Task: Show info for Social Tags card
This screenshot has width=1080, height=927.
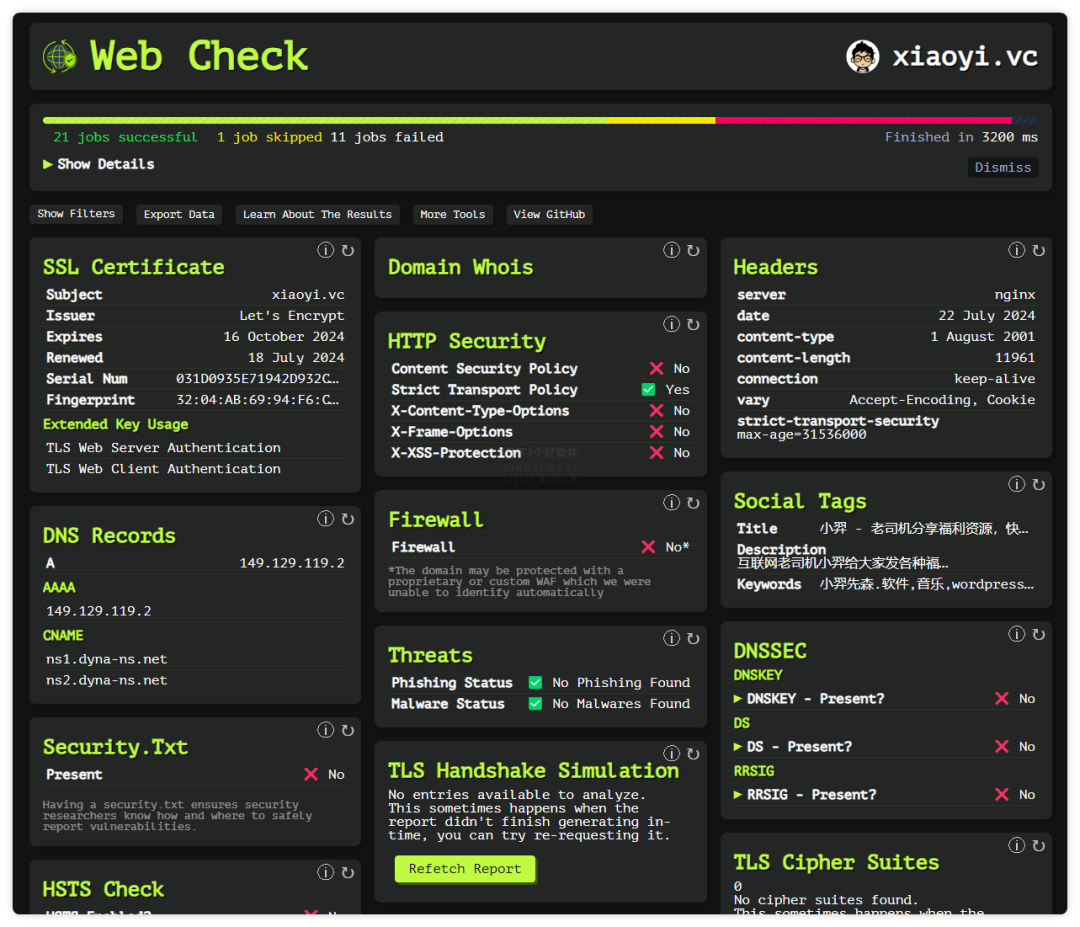Action: tap(1017, 484)
